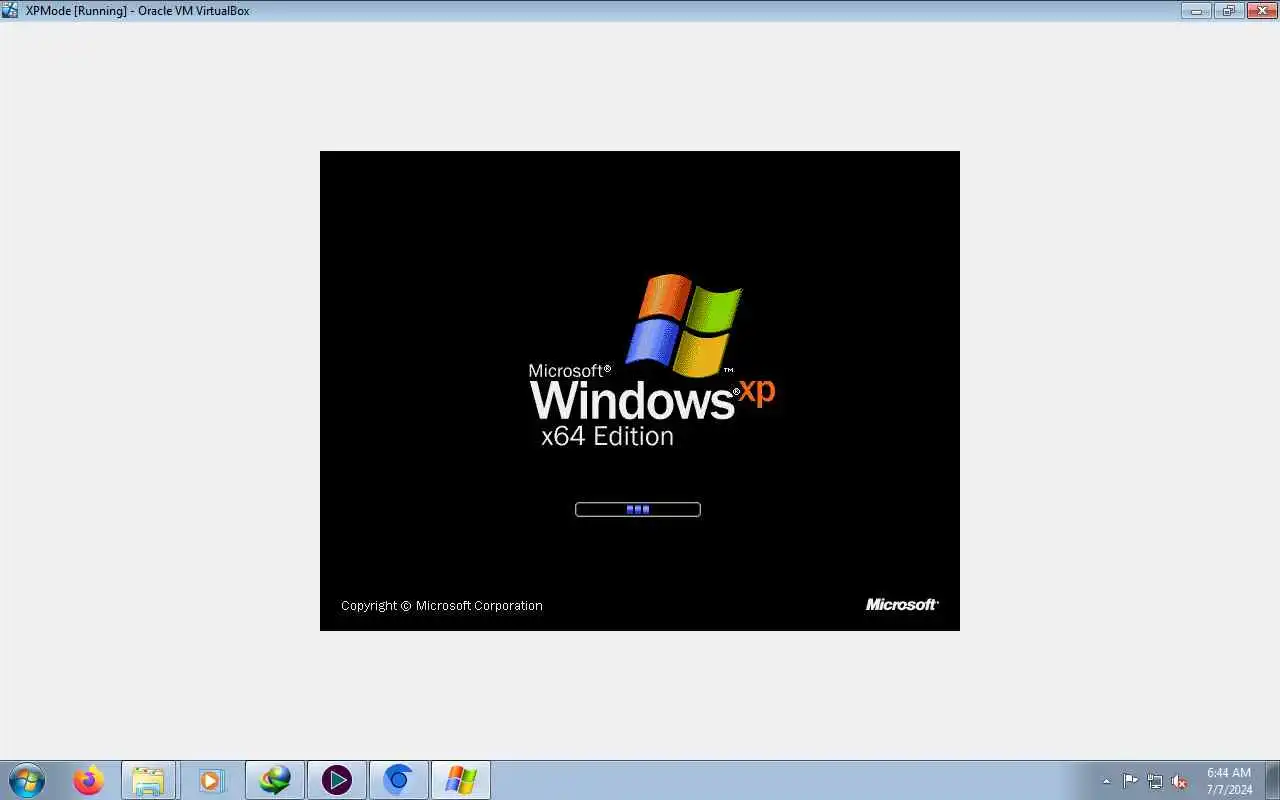The image size is (1280, 800).
Task: Click the XP boot progress bar
Action: coord(638,509)
